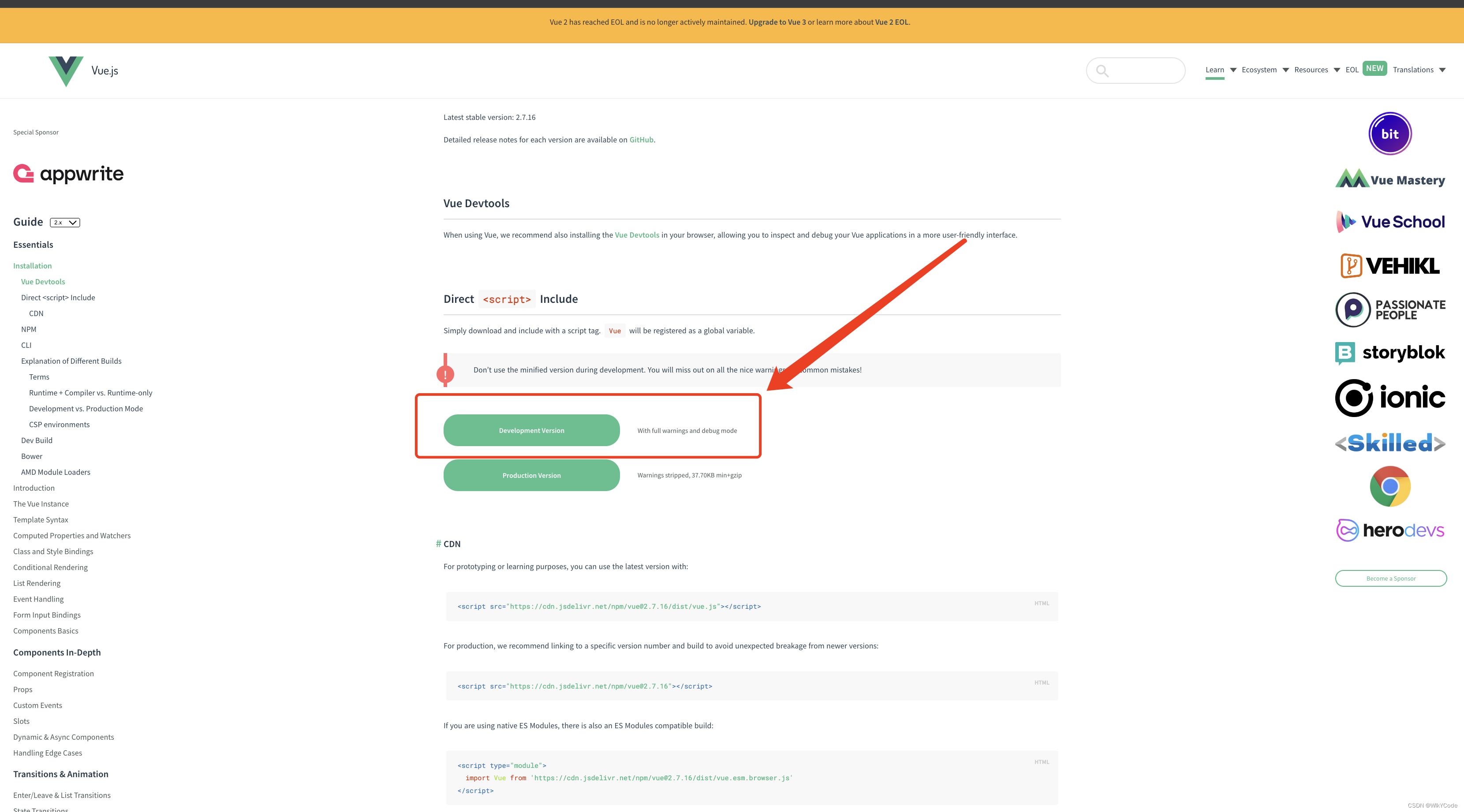Open the Passionate People sponsor logo

click(1390, 310)
